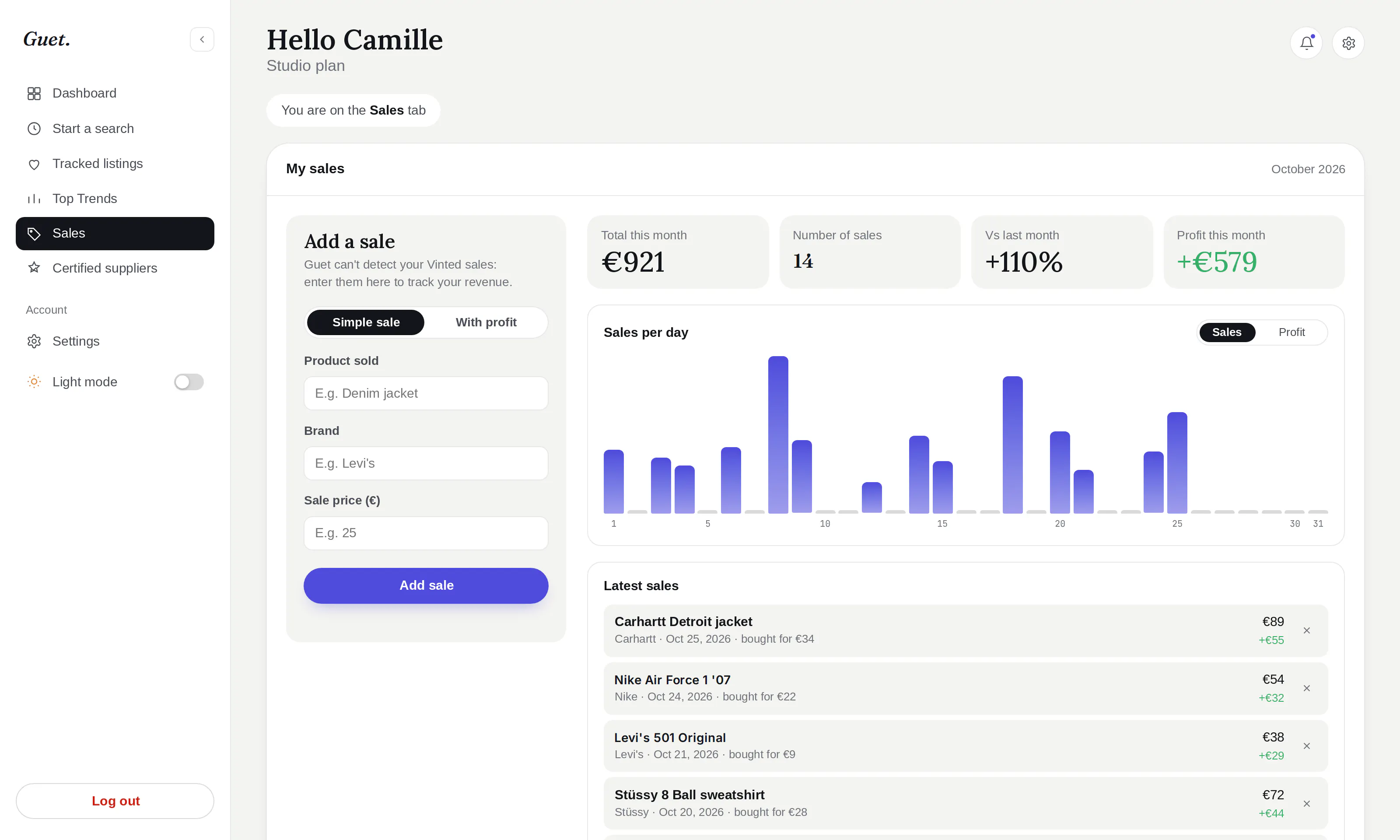
Task: Switch to the With profit option
Action: click(486, 322)
